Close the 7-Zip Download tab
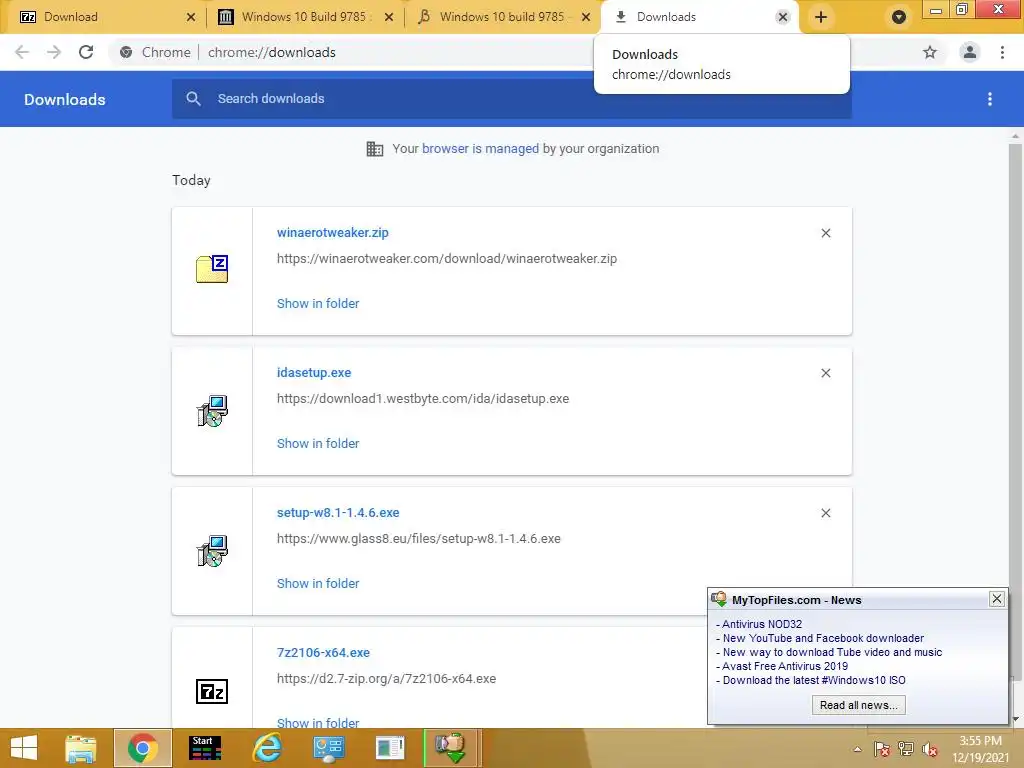 [191, 17]
